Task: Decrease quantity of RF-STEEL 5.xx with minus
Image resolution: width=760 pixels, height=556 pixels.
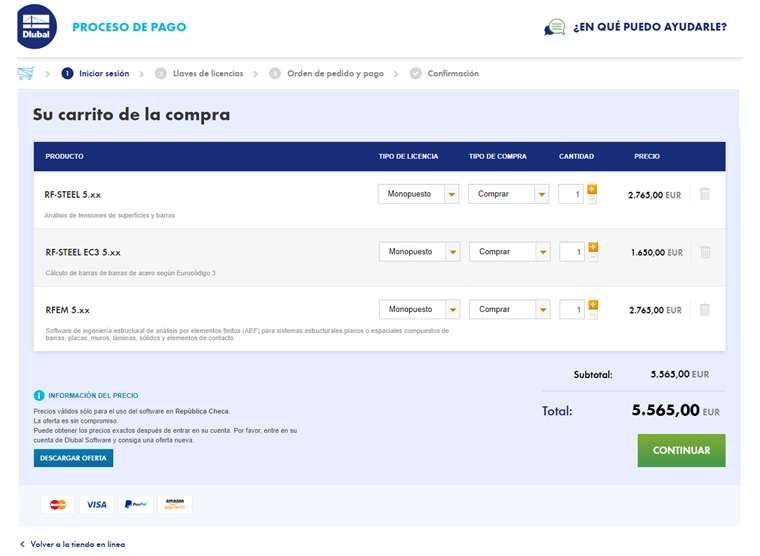Action: click(x=592, y=199)
